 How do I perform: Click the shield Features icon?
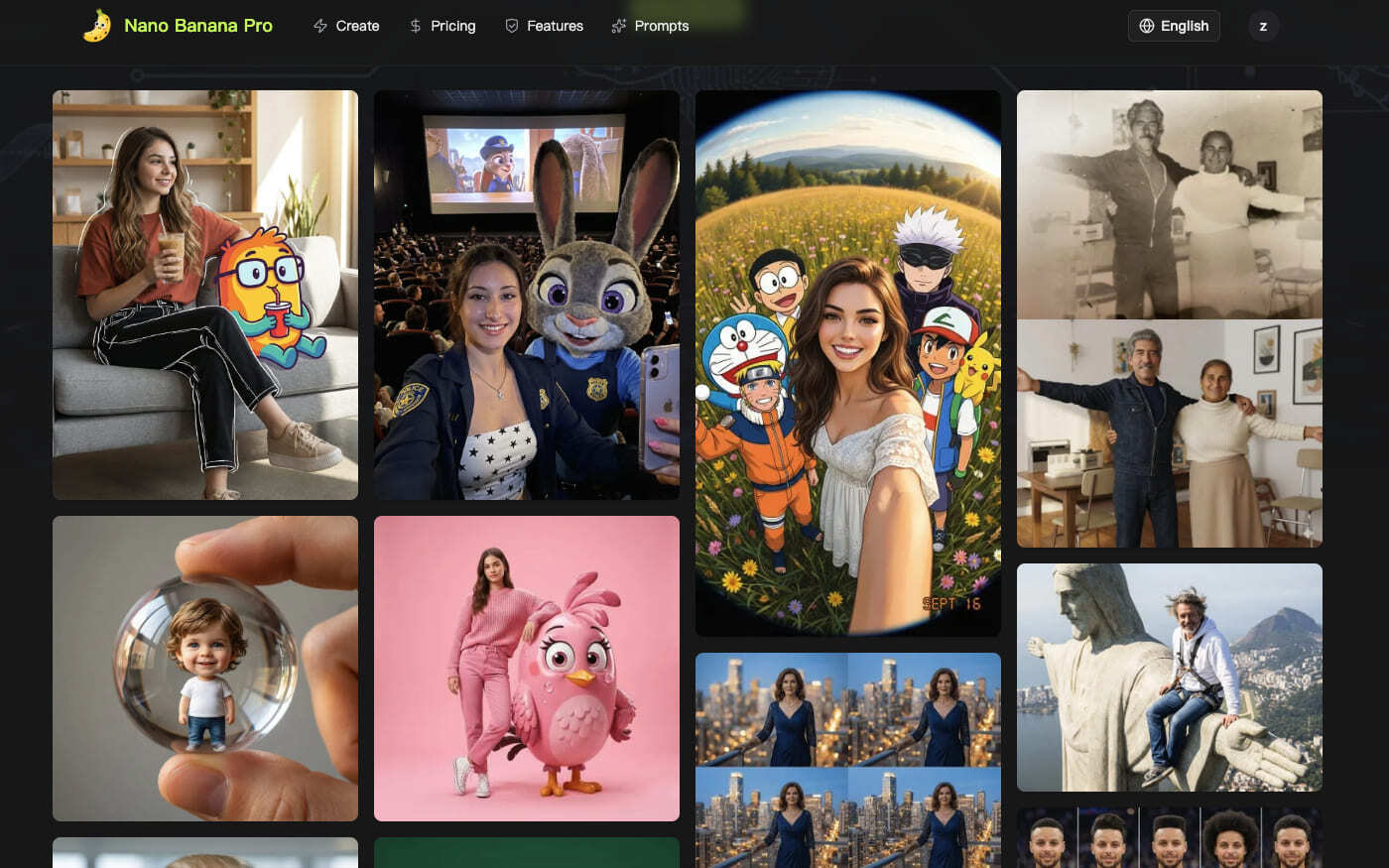click(512, 26)
